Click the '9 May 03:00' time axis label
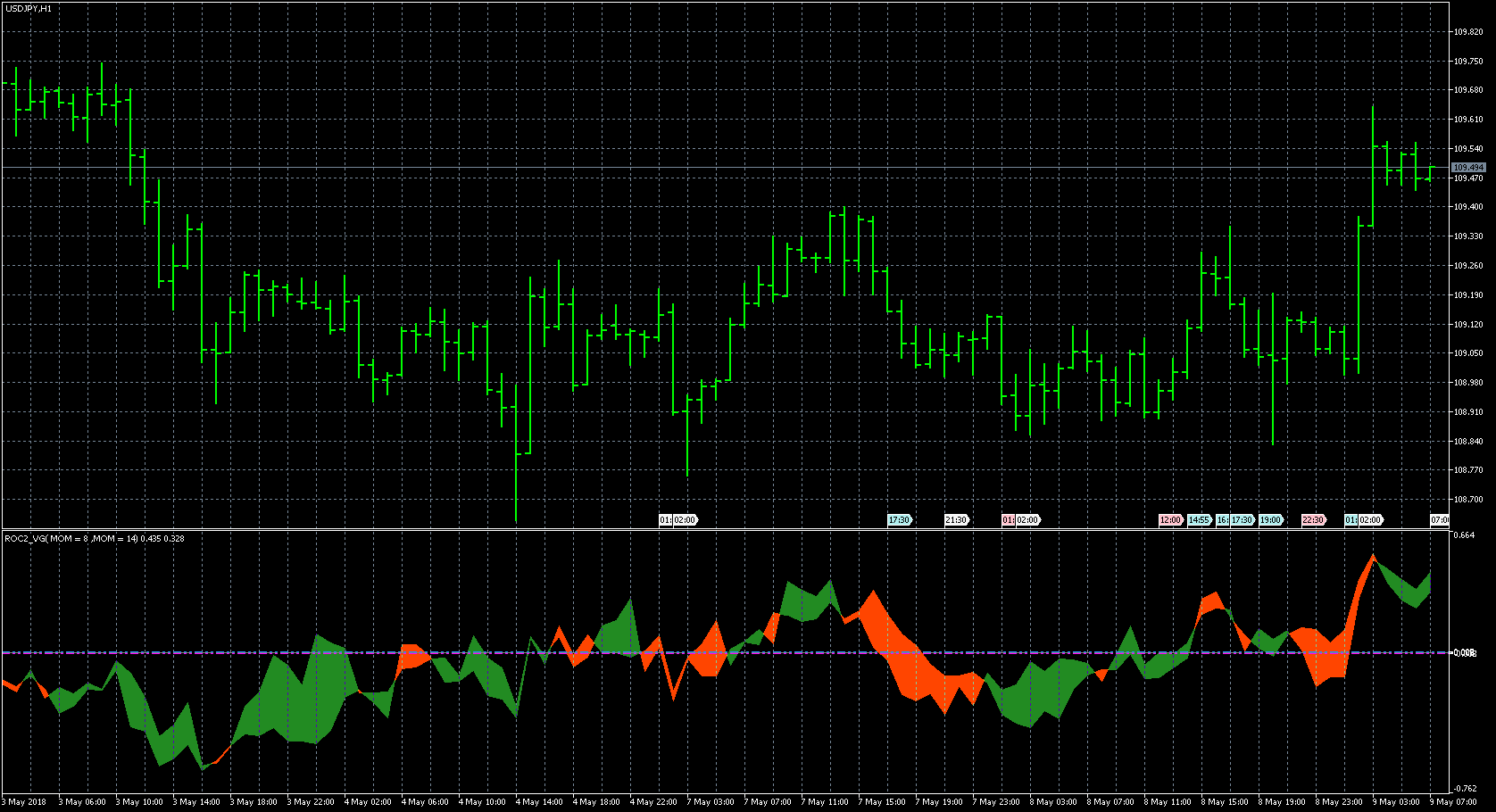The image size is (1496, 812). [x=1396, y=802]
